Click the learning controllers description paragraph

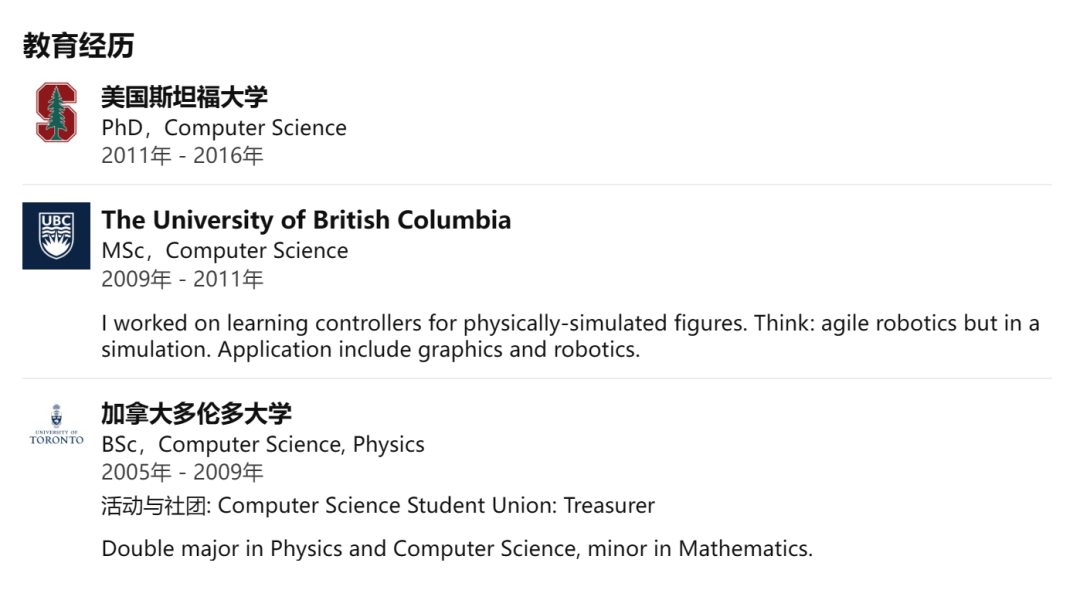tap(570, 324)
